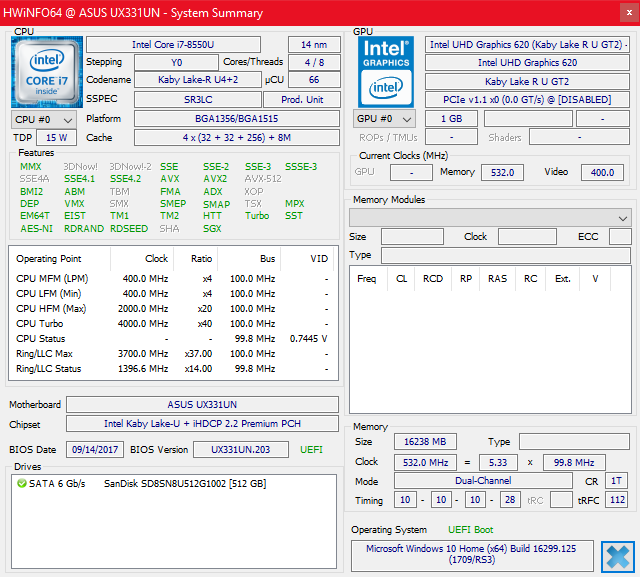The image size is (640, 577).
Task: Open the CPU #0 selector dropdown
Action: pyautogui.click(x=41, y=119)
